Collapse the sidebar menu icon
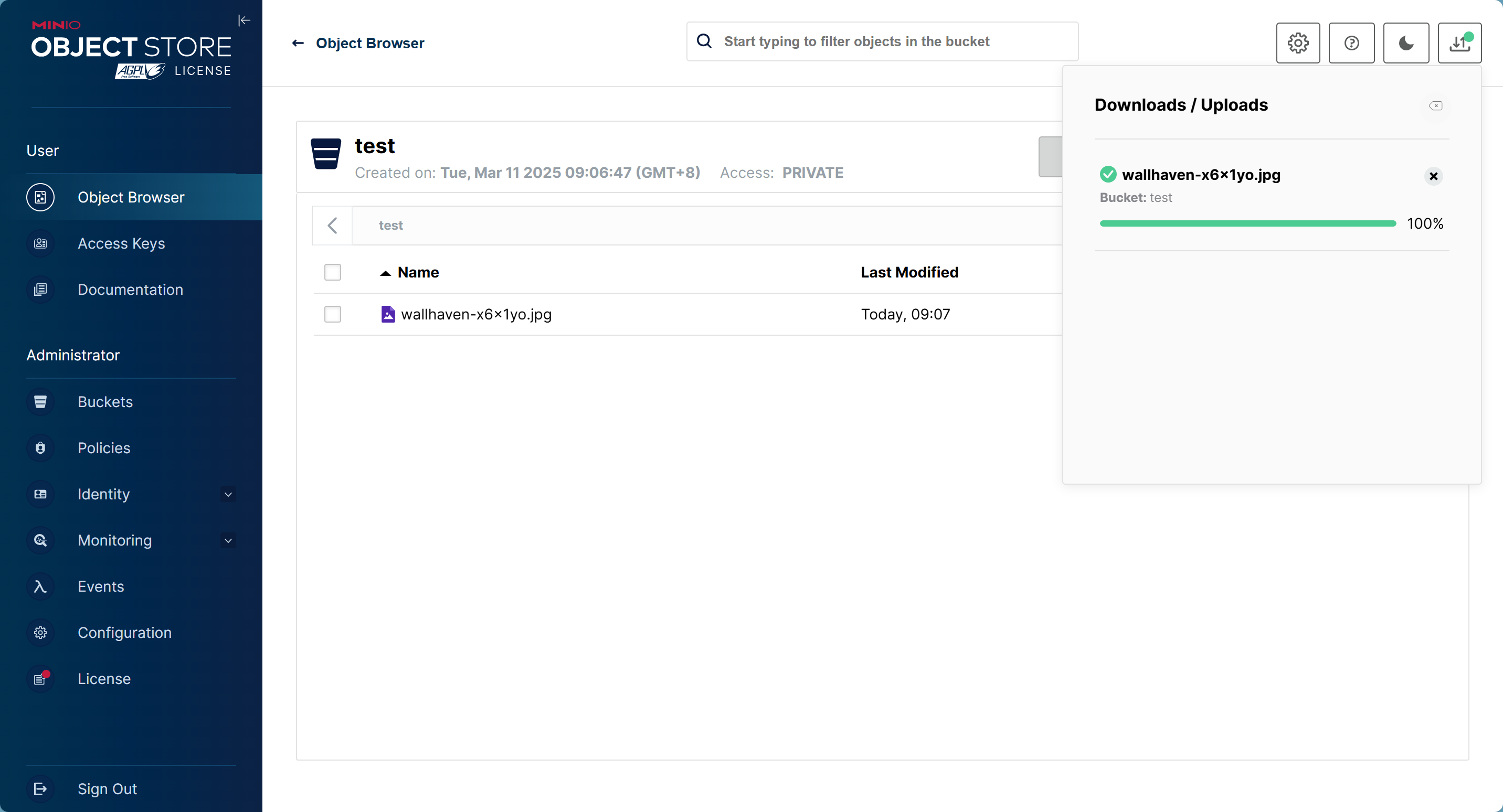The image size is (1503, 812). [x=244, y=20]
